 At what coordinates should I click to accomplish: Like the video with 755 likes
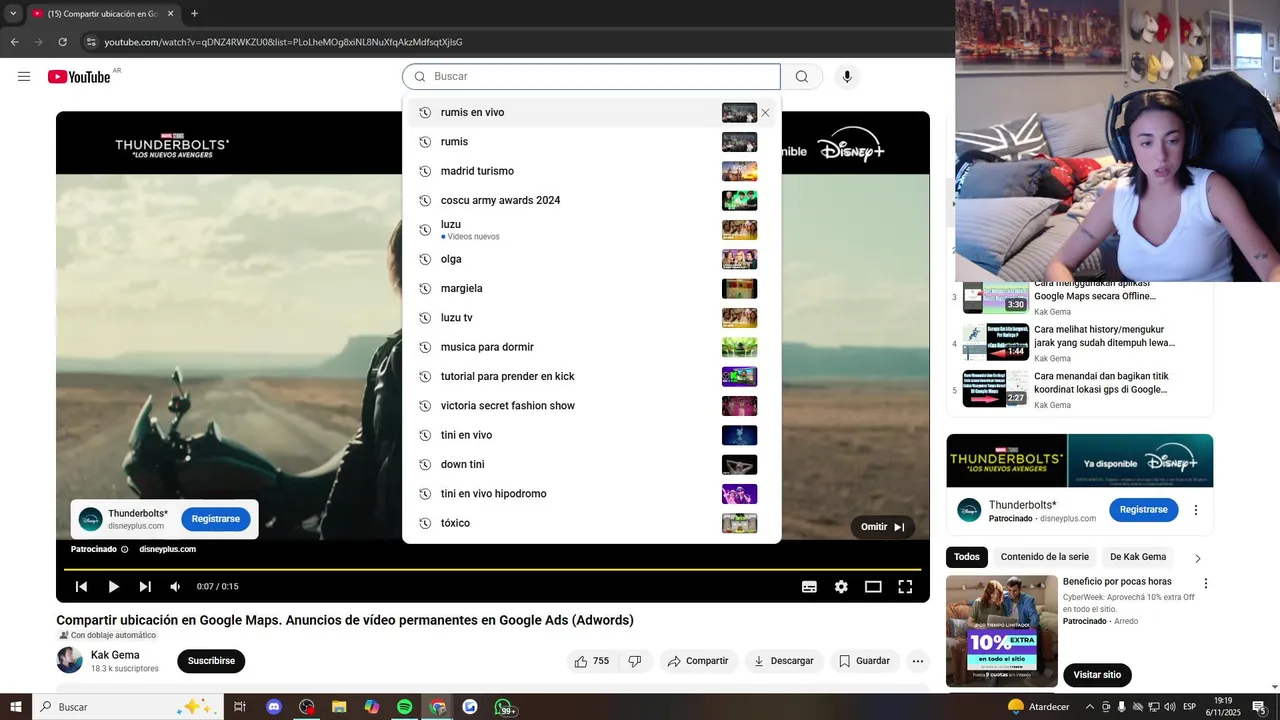coord(591,661)
